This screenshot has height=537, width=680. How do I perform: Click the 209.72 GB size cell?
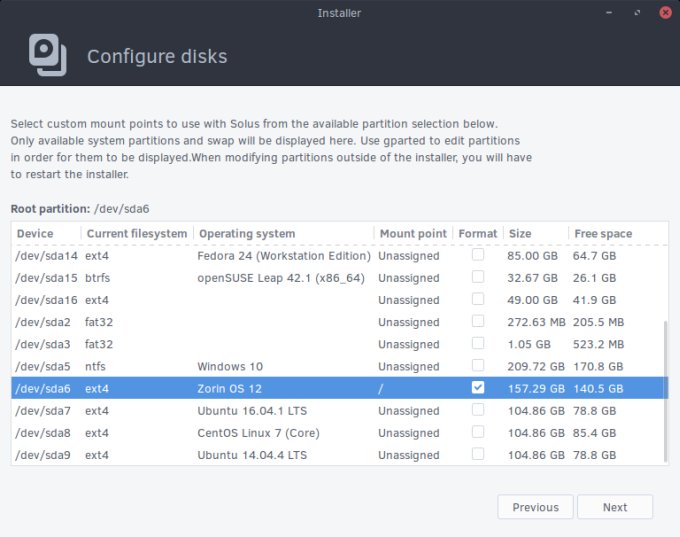pos(536,367)
